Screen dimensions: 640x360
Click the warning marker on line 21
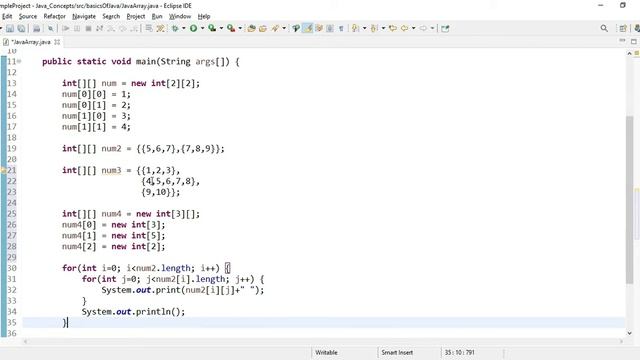3,170
